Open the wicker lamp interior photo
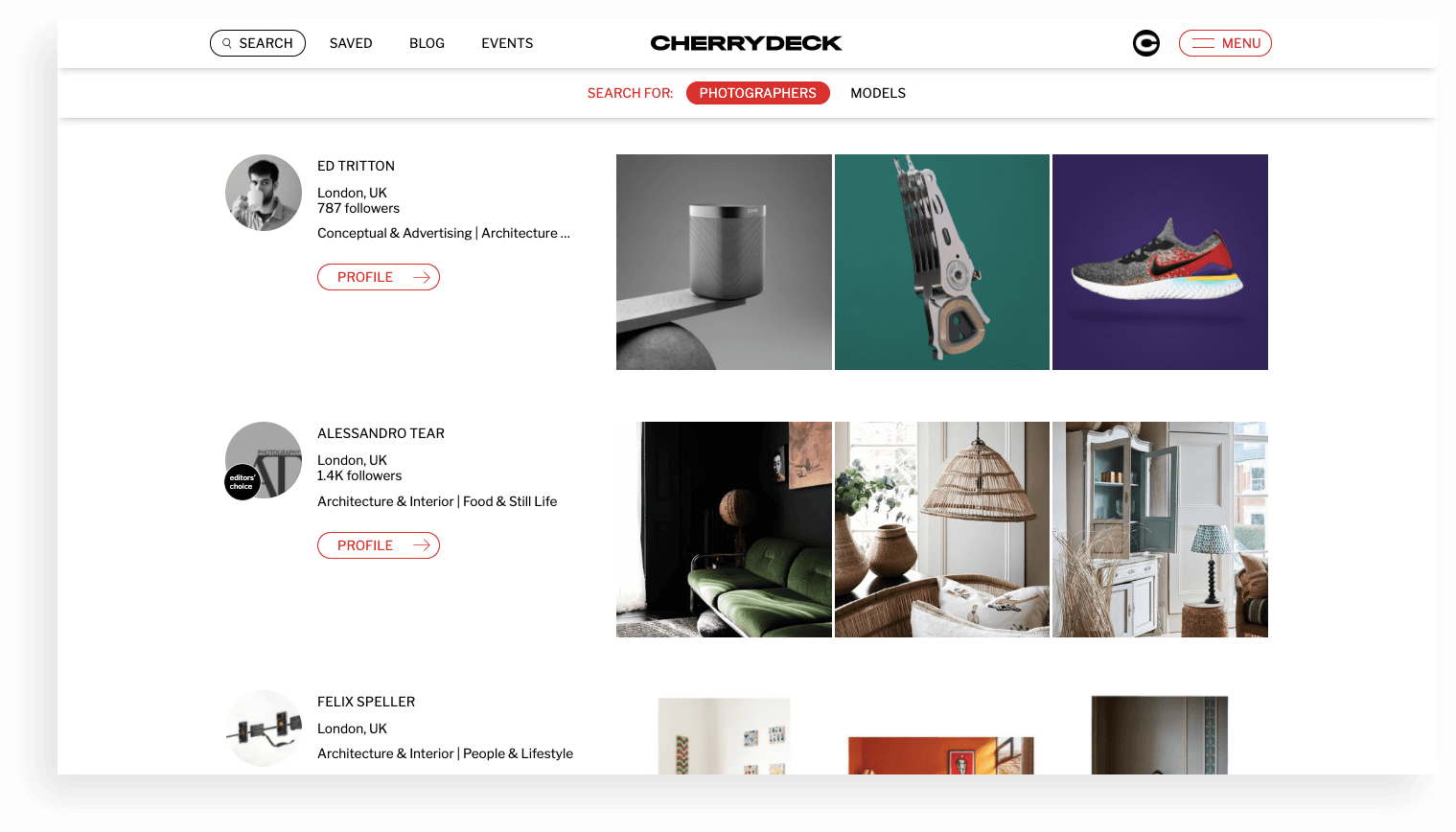This screenshot has width=1456, height=832. 942,529
